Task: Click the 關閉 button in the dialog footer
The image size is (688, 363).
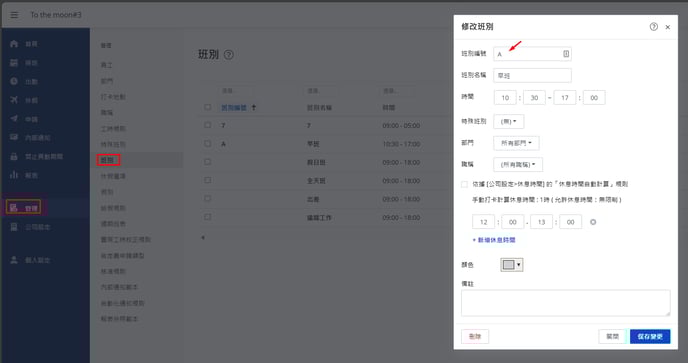Action: click(612, 337)
